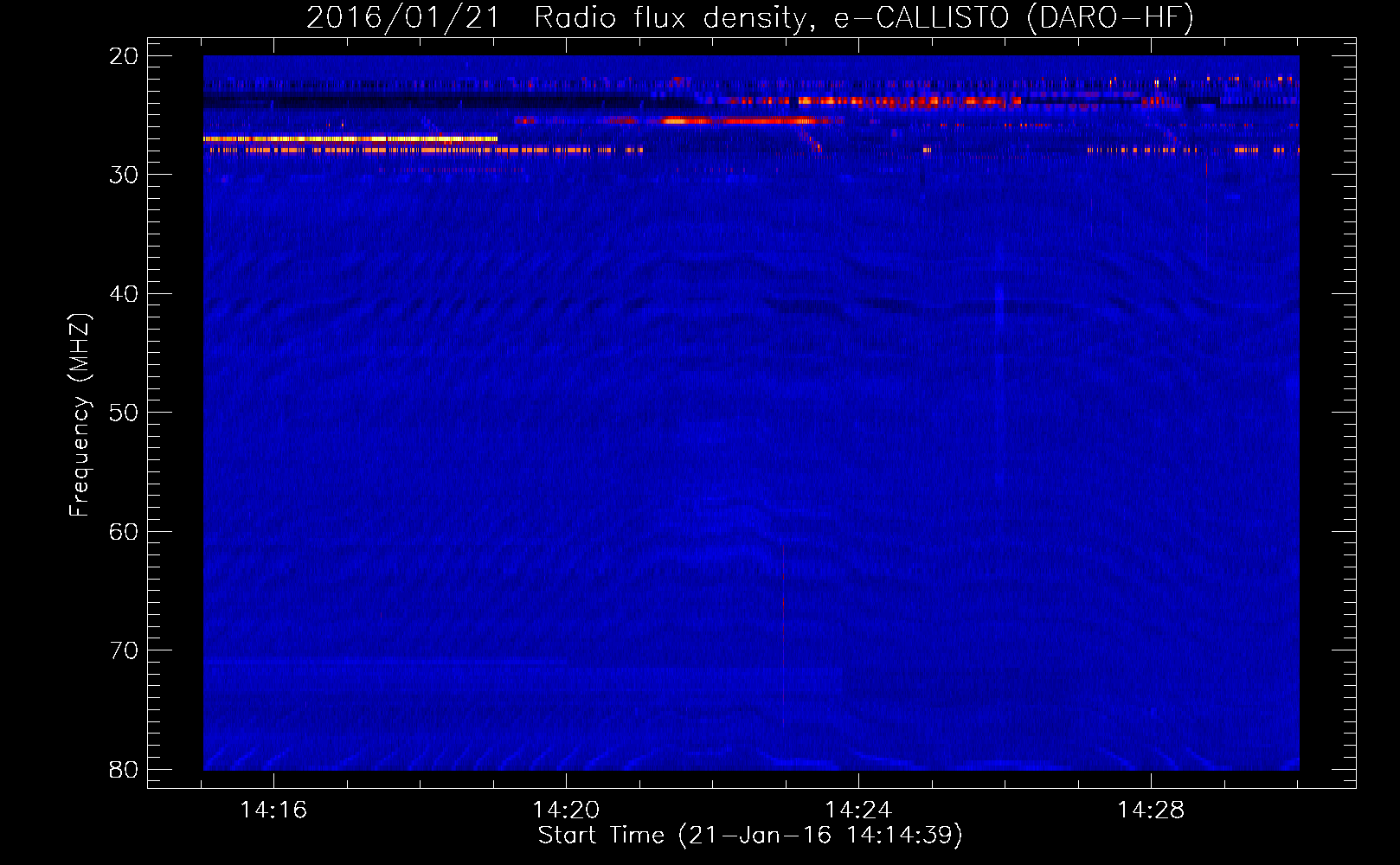
Task: Click the 40 frequency tick label
Action: pyautogui.click(x=124, y=294)
